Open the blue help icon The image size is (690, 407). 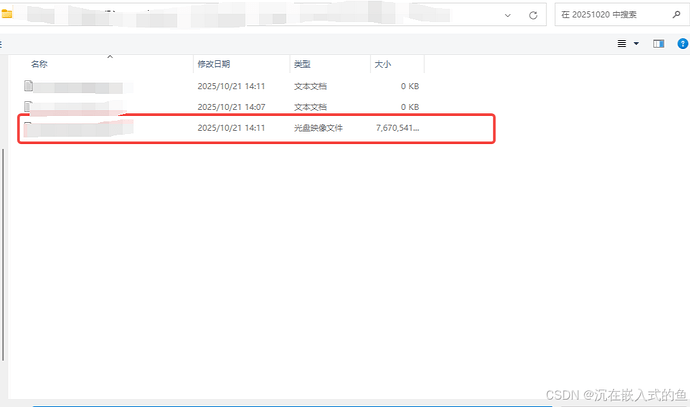coord(681,43)
